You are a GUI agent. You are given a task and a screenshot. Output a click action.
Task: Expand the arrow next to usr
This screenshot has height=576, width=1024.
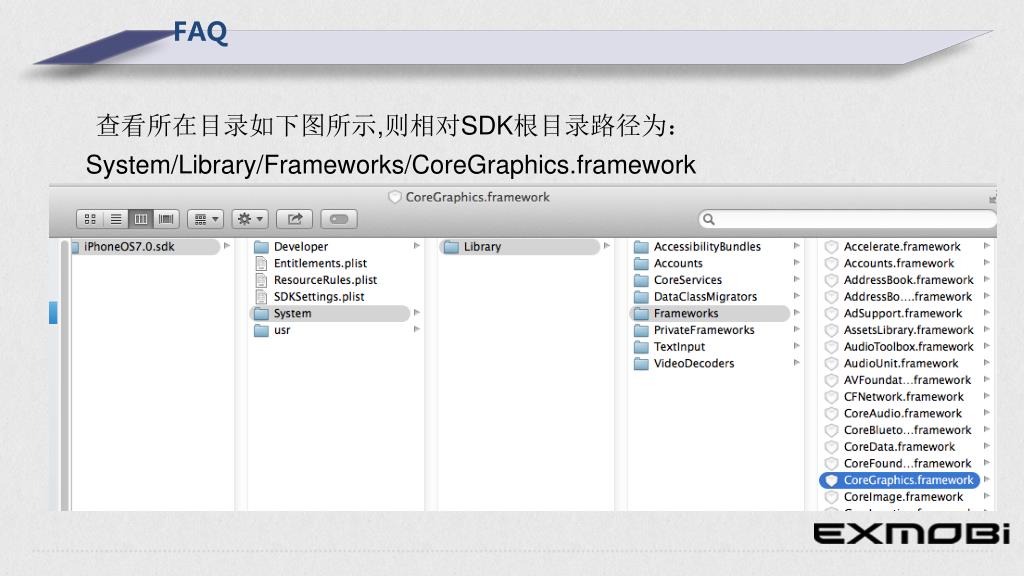(417, 329)
